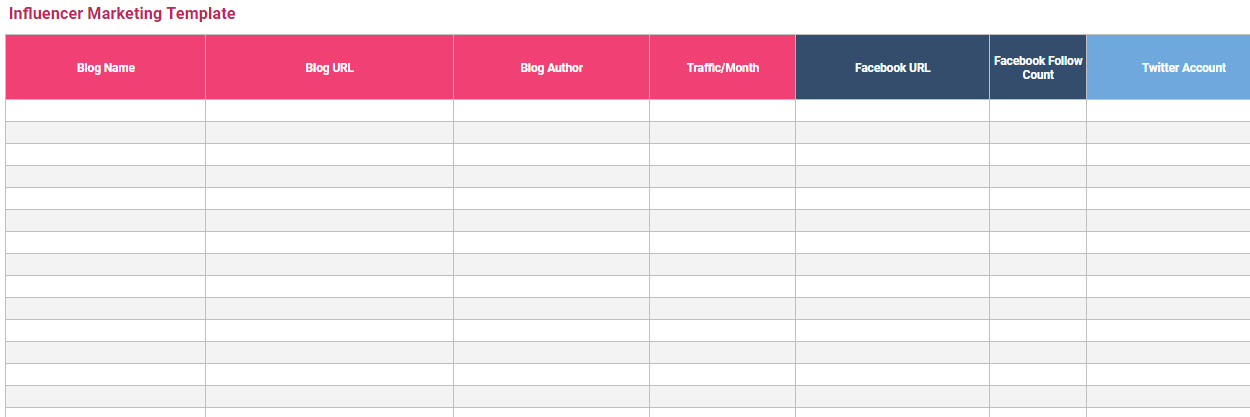Screen dimensions: 1250x417
Task: Select the Twitter Account header cell
Action: point(1168,68)
